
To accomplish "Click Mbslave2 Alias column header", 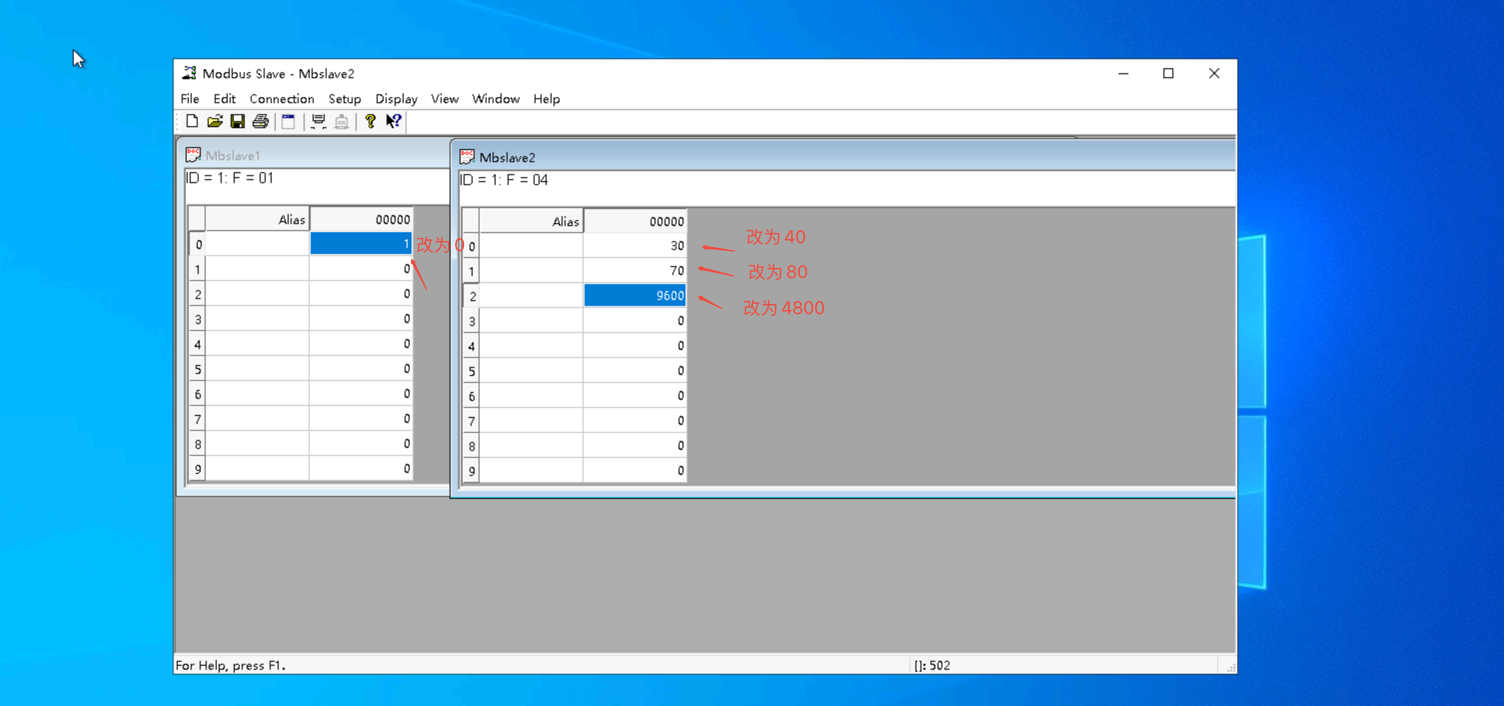I will tap(531, 221).
